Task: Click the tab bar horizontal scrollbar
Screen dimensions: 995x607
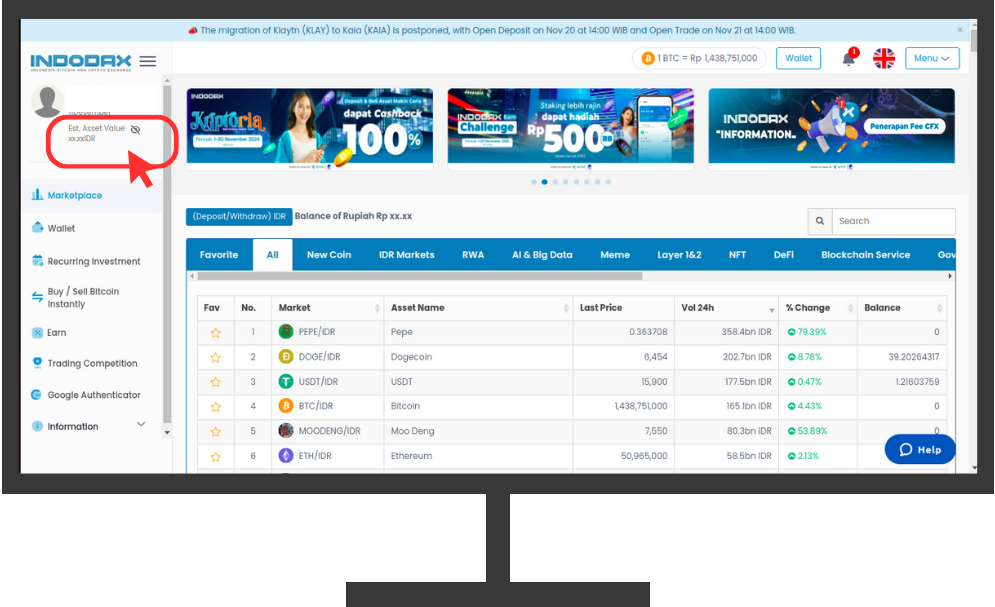Action: click(419, 276)
